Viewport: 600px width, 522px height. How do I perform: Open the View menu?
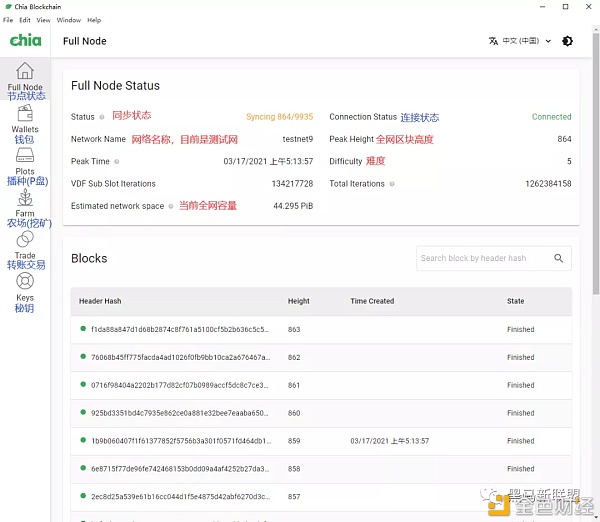pos(43,20)
